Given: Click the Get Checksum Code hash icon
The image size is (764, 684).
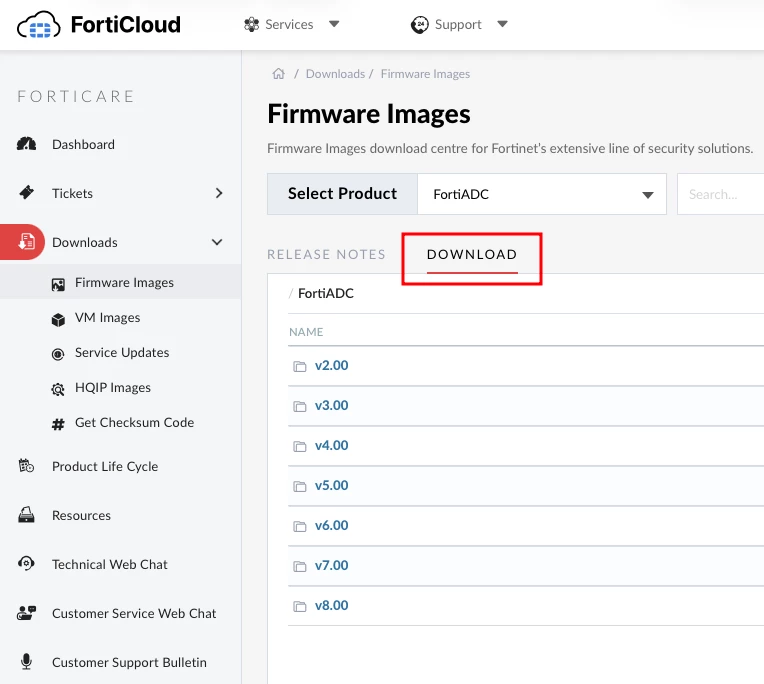Looking at the screenshot, I should pos(58,424).
